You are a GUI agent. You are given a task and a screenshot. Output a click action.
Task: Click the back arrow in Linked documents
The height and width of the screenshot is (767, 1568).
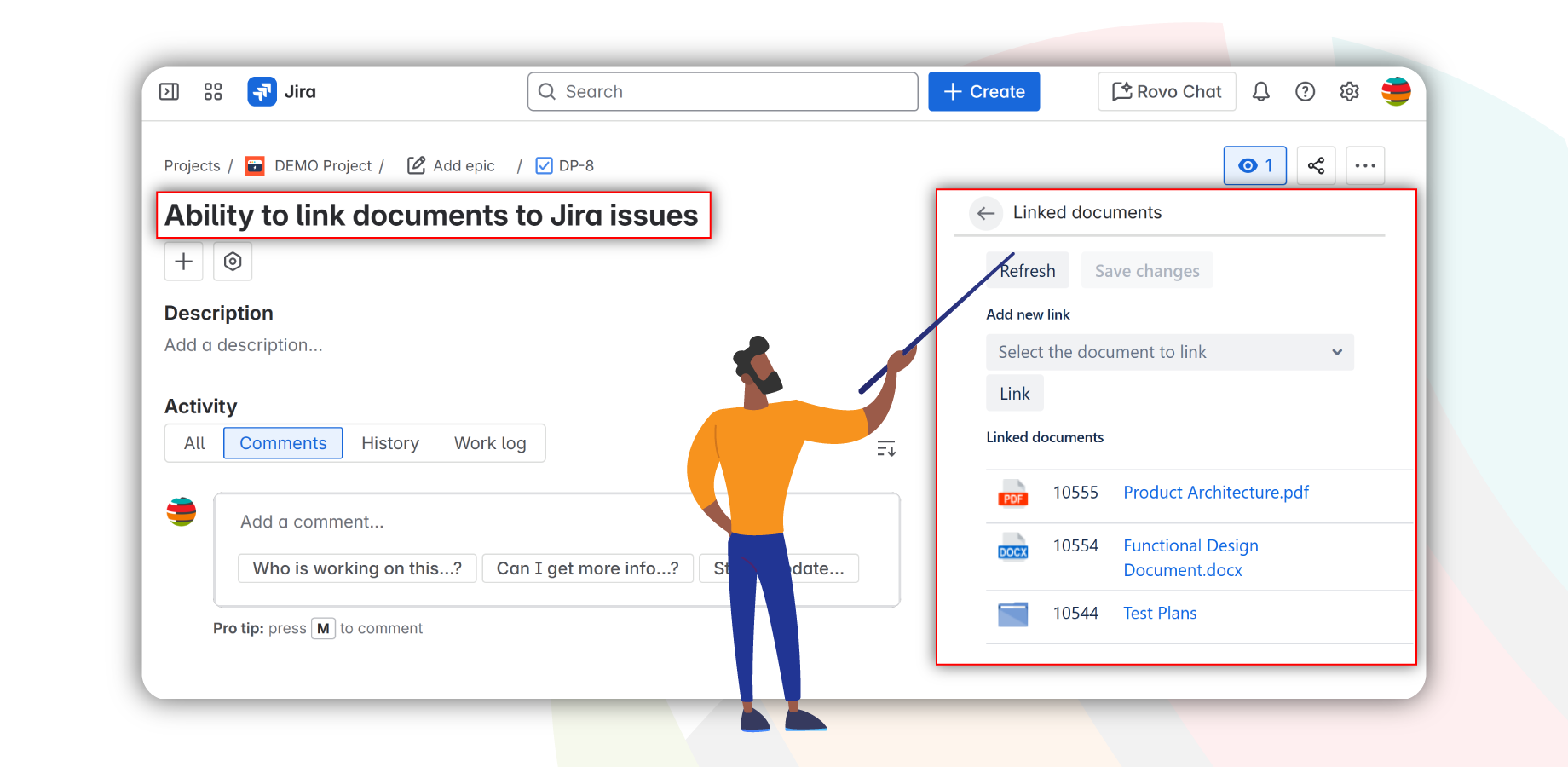[986, 213]
